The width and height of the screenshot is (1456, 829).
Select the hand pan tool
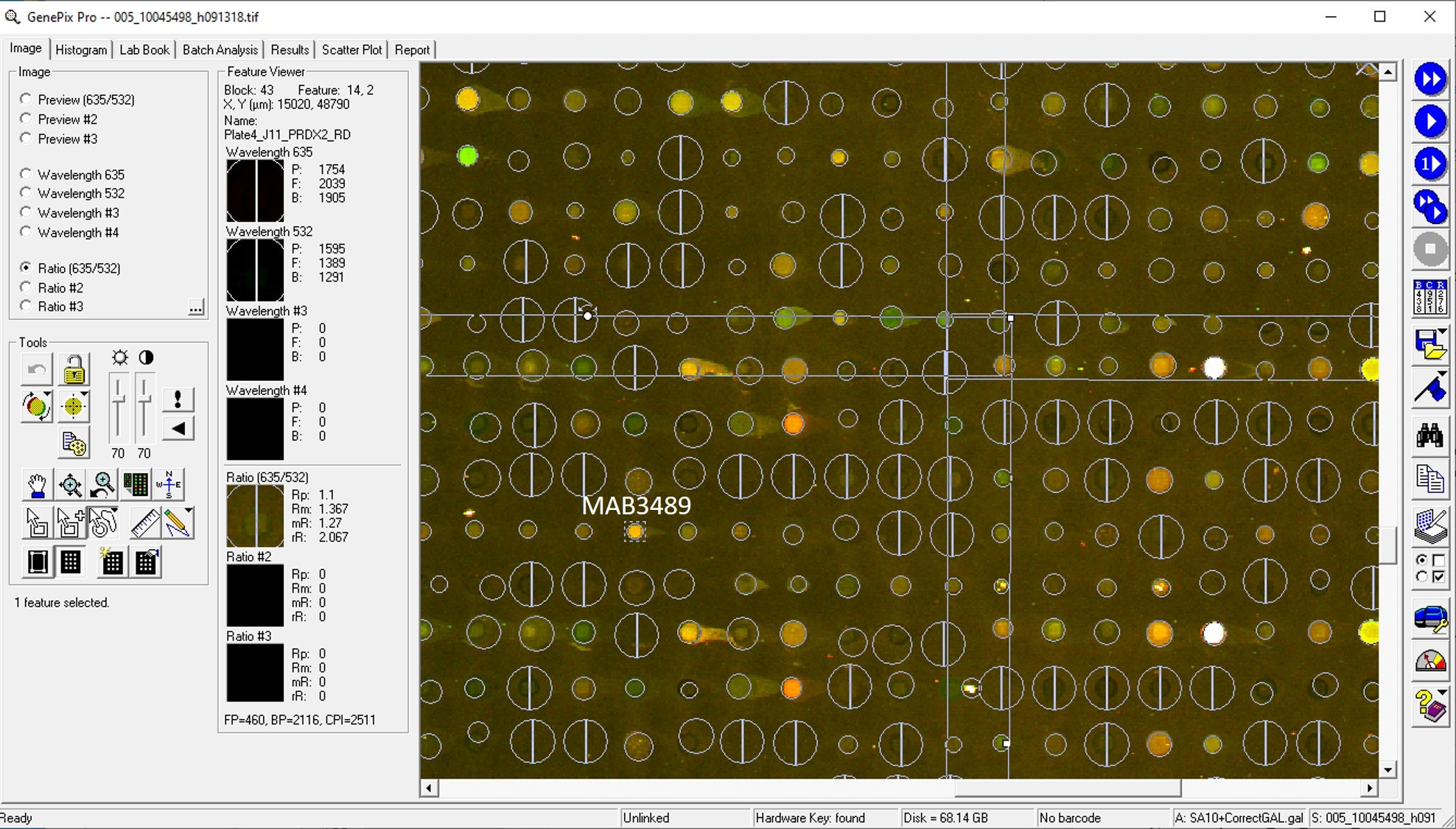point(37,485)
